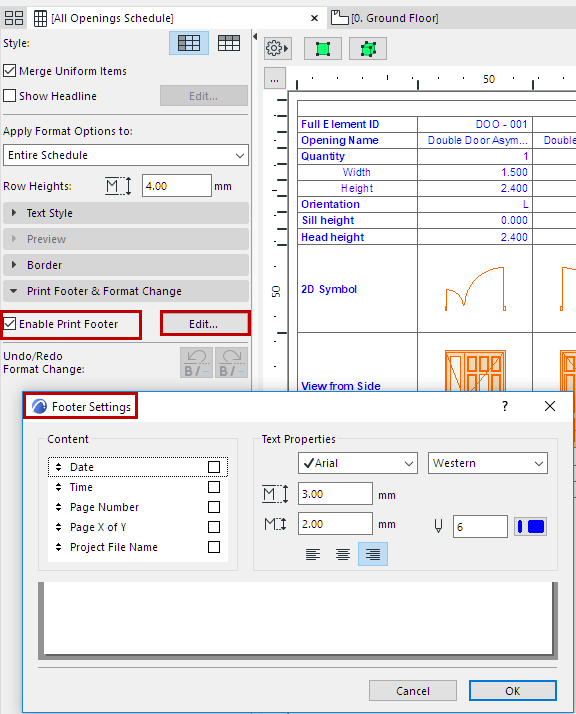
Task: Expand the Border section
Action: click(x=126, y=265)
